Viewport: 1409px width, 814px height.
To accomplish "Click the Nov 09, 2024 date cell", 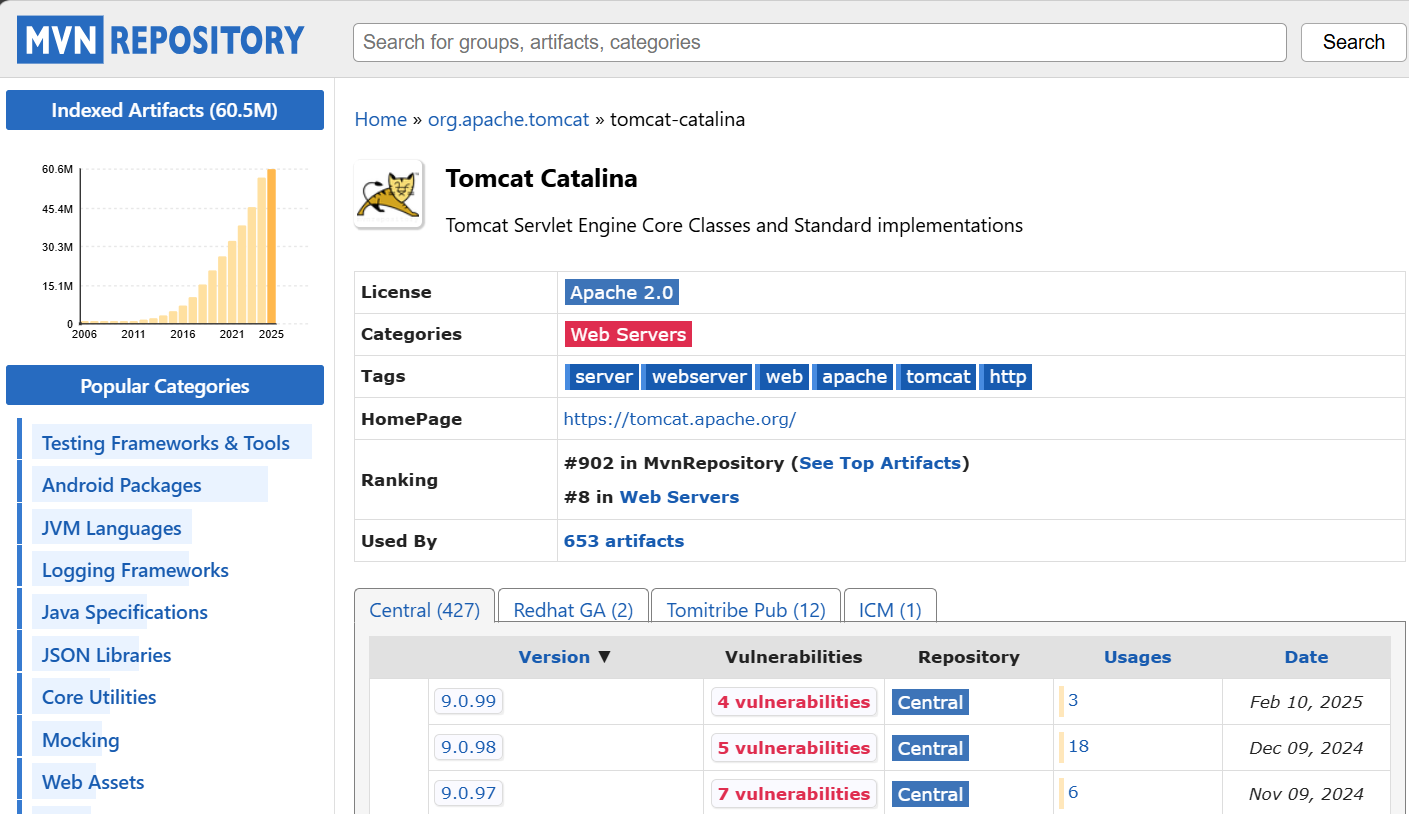I will point(1306,794).
